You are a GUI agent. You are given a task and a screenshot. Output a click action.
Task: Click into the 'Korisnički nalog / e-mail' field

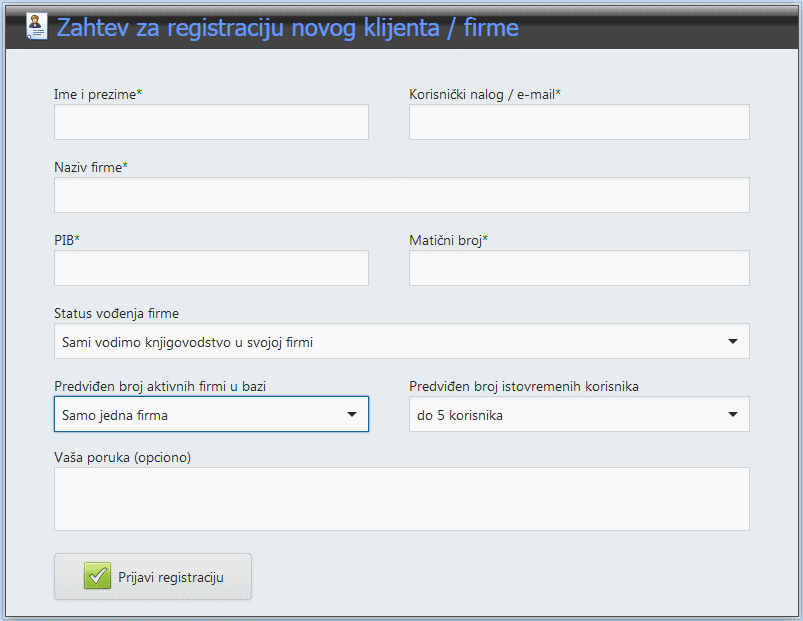(x=579, y=122)
